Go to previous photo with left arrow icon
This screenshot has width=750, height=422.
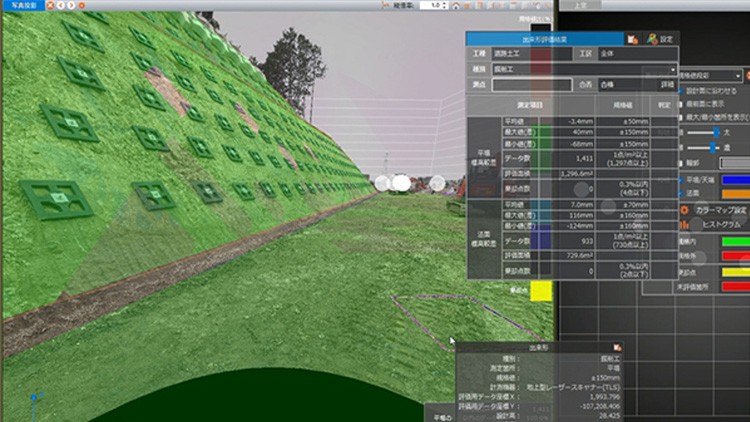pos(61,5)
